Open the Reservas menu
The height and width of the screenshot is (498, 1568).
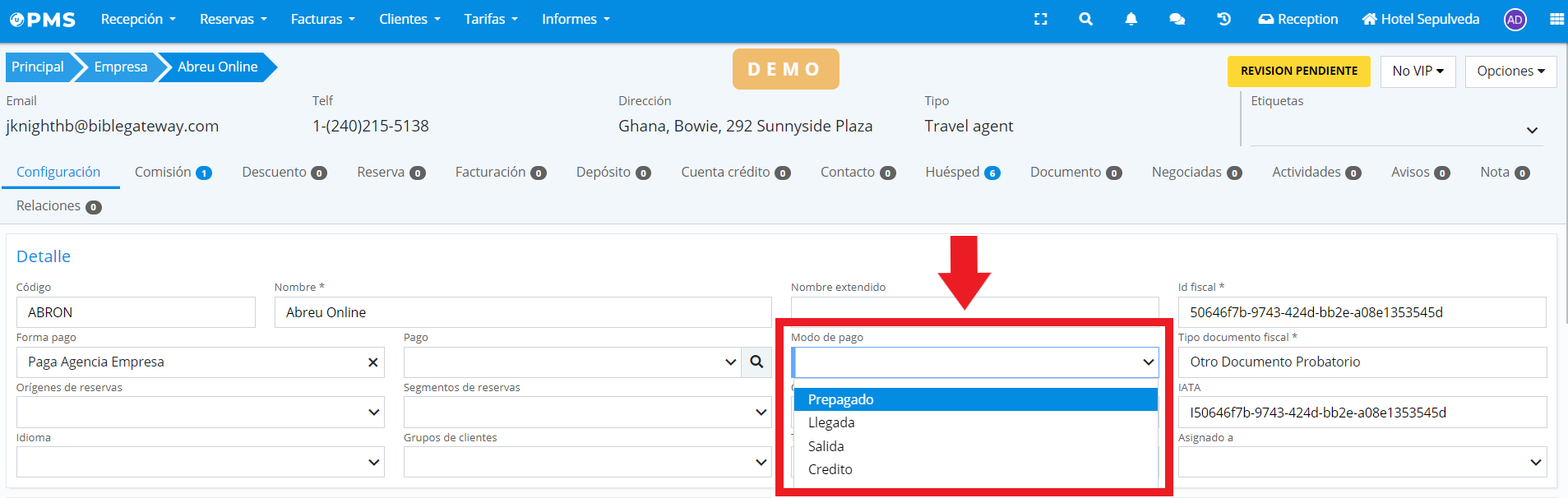(233, 19)
